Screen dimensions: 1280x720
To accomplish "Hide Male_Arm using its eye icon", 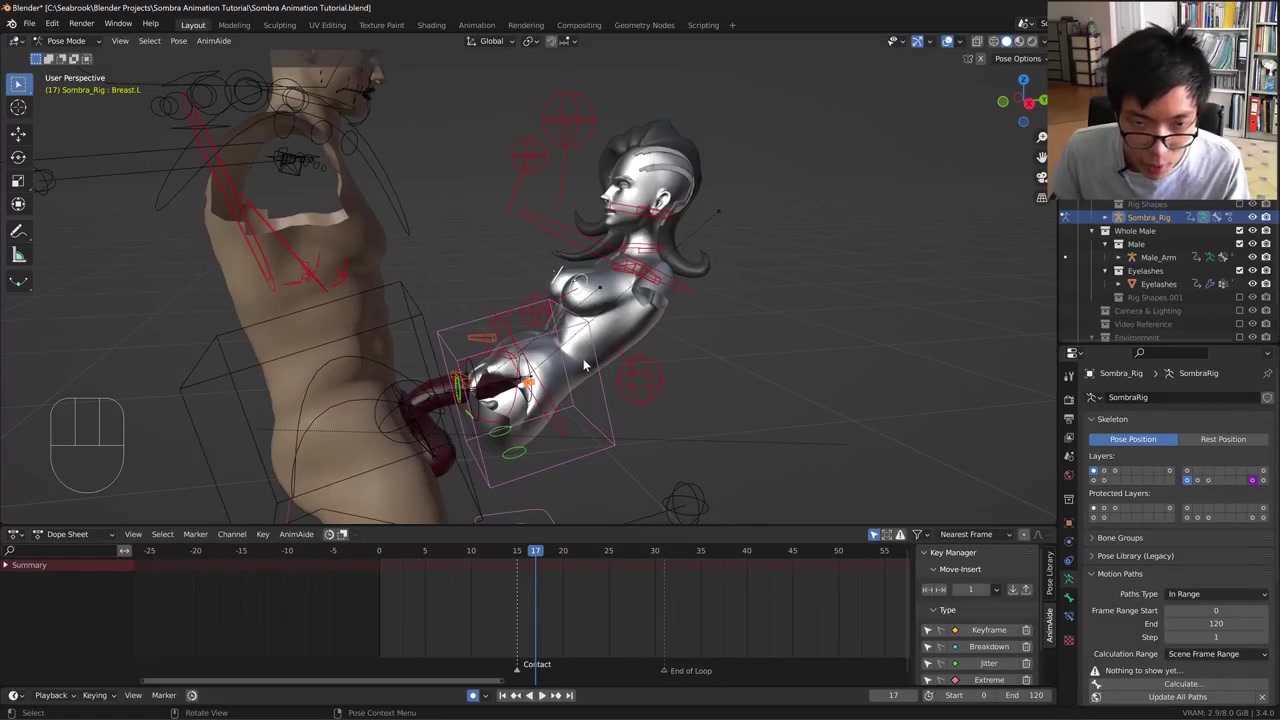I will coord(1252,257).
